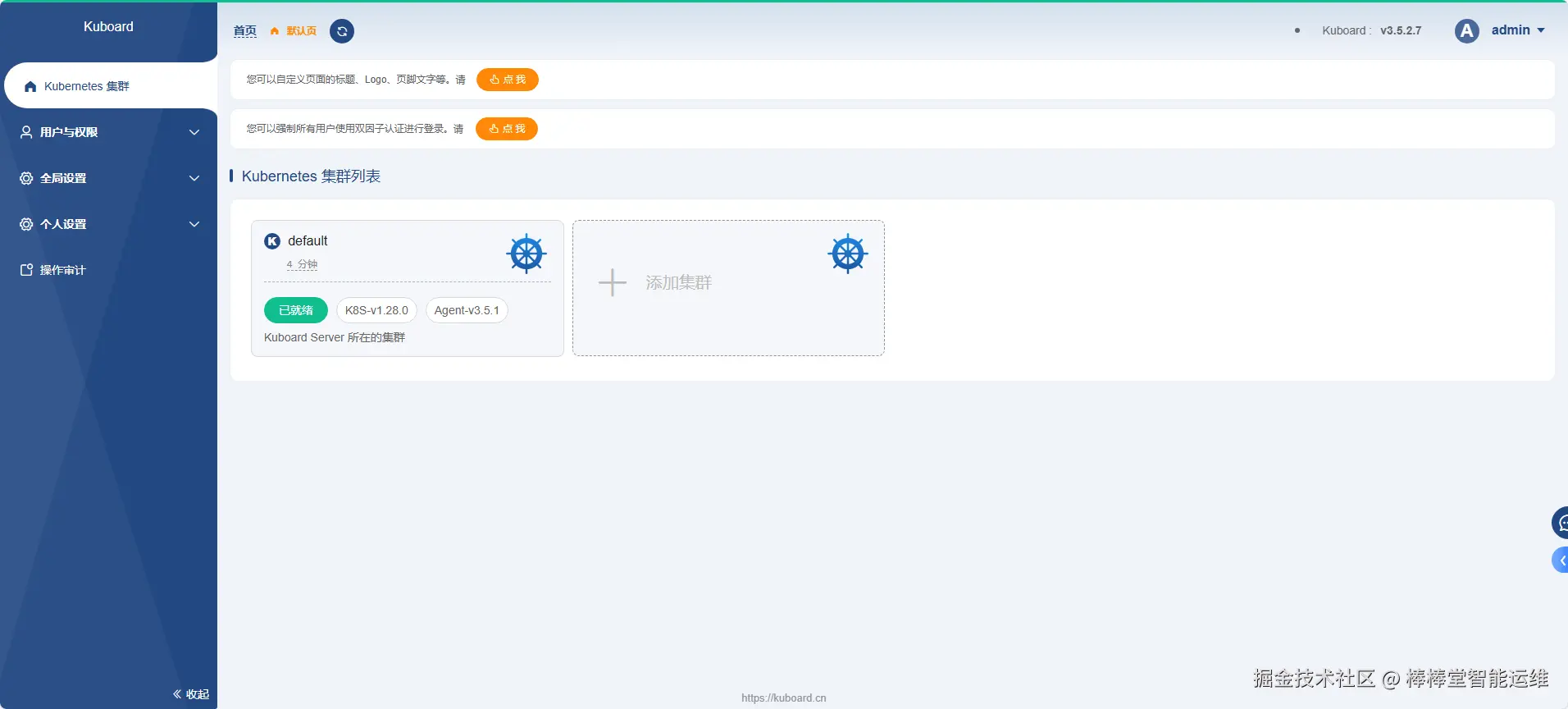Open the https://kuboard.cn footer link

[784, 698]
